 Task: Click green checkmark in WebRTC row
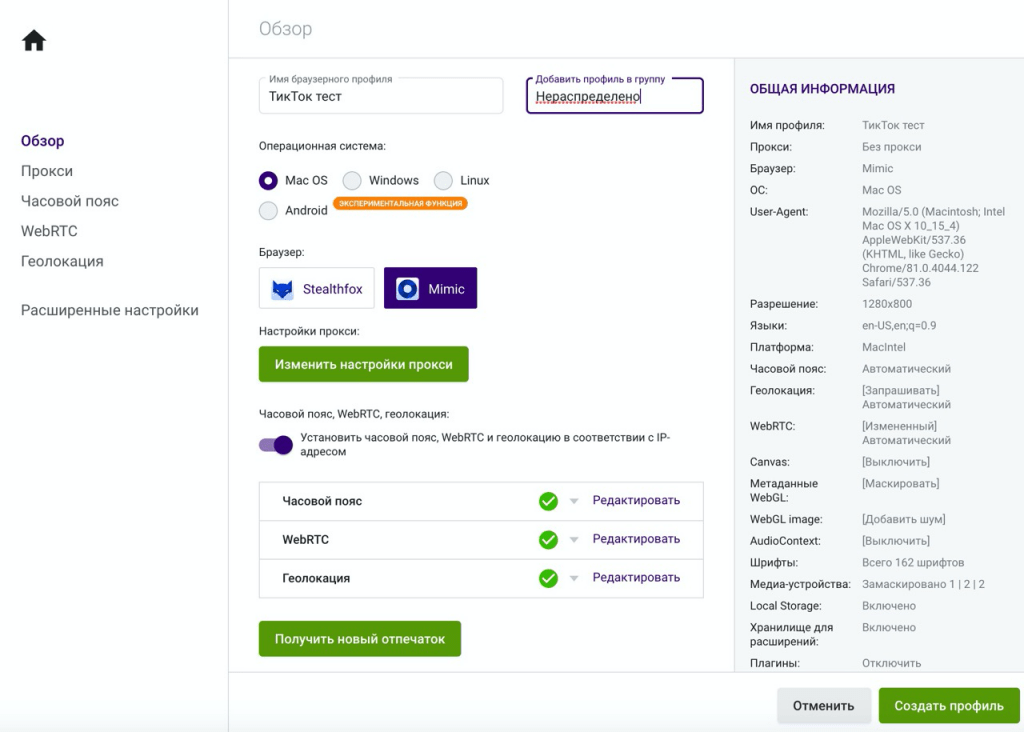[x=548, y=540]
